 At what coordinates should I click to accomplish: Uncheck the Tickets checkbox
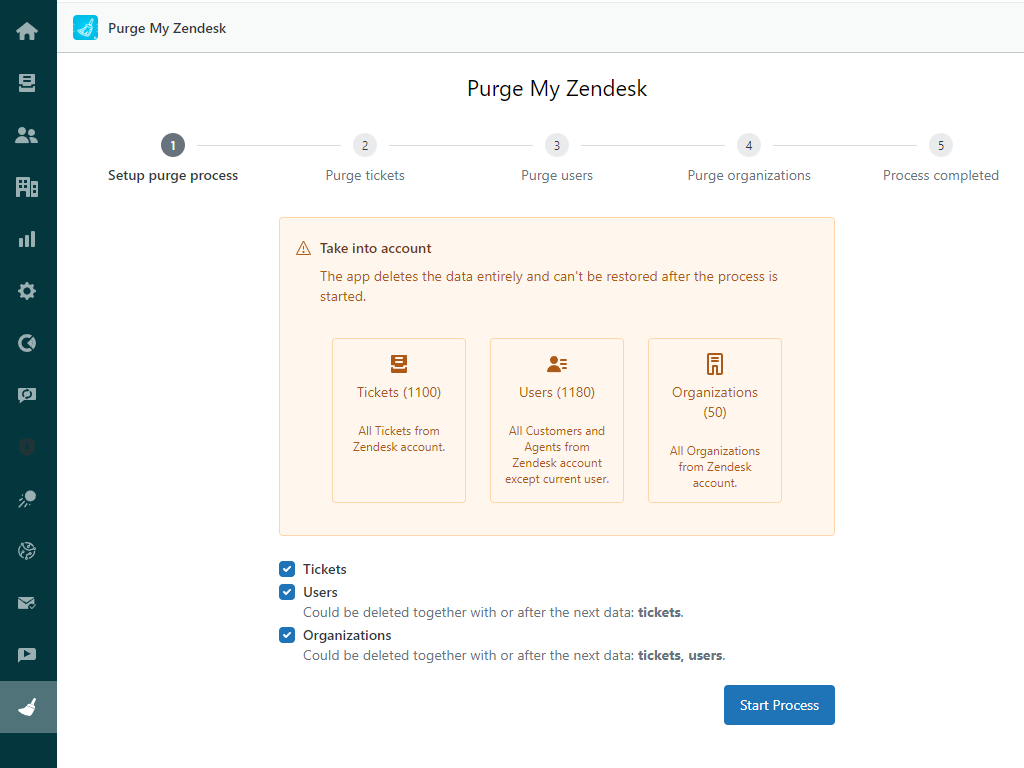(x=287, y=568)
